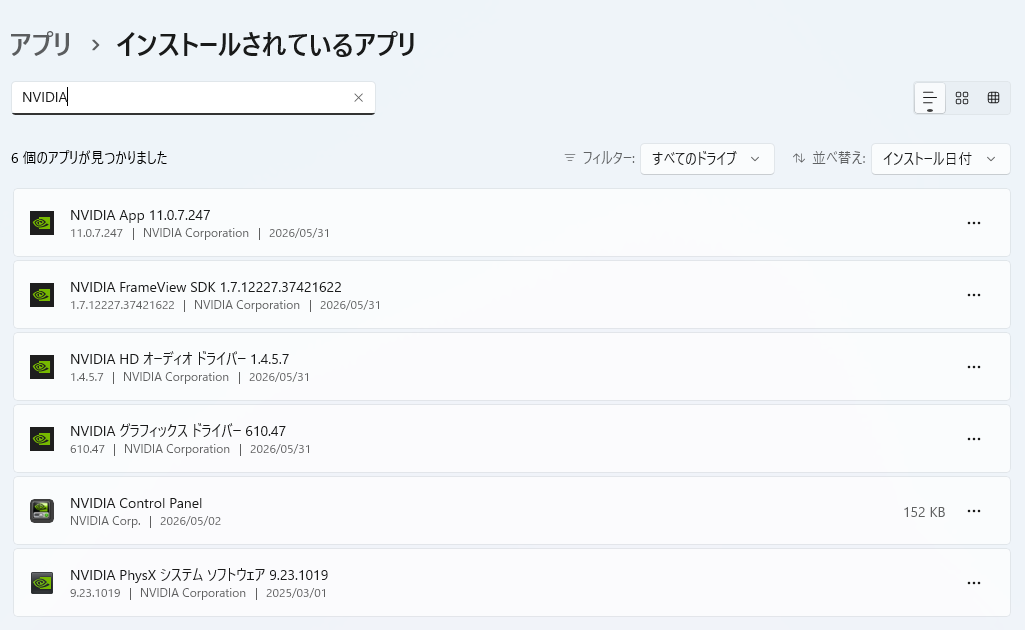This screenshot has height=630, width=1025.
Task: Click the 2026/05/02 date of NVIDIA Control Panel
Action: pos(190,522)
